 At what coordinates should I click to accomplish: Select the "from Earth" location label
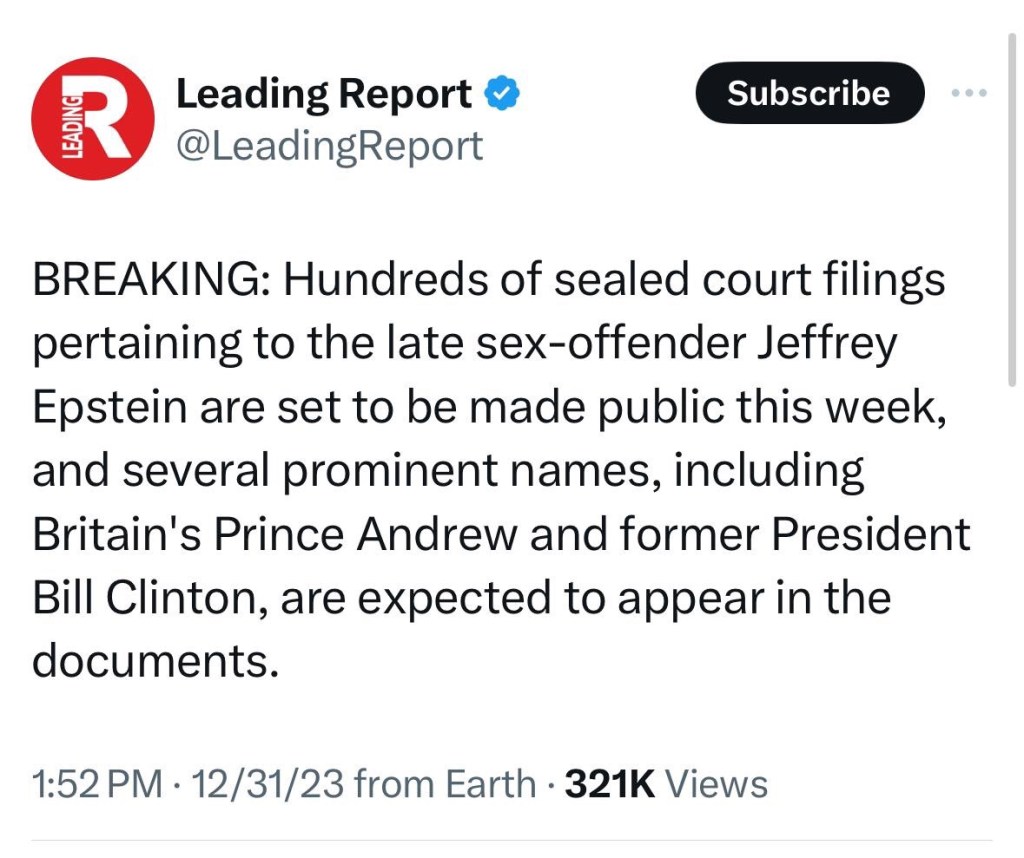pyautogui.click(x=445, y=783)
